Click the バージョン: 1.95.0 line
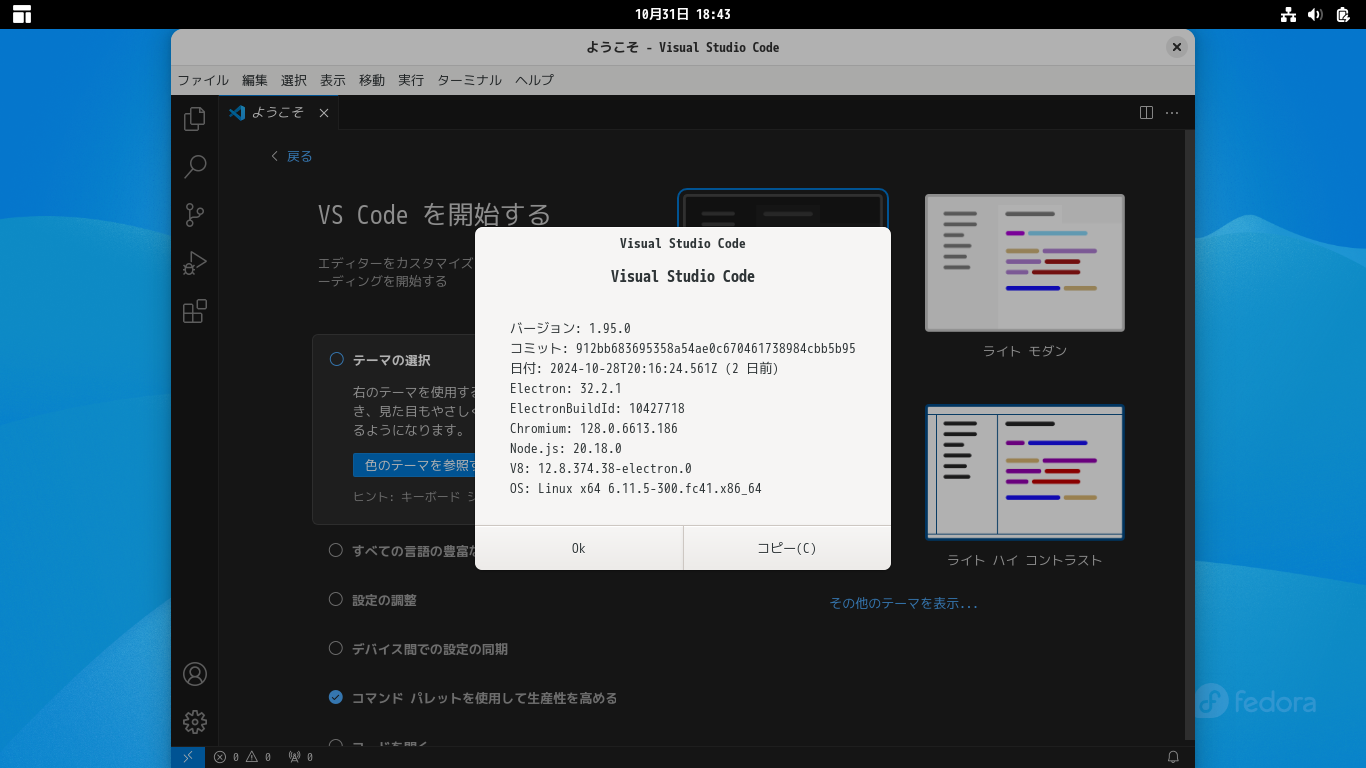 pos(570,328)
